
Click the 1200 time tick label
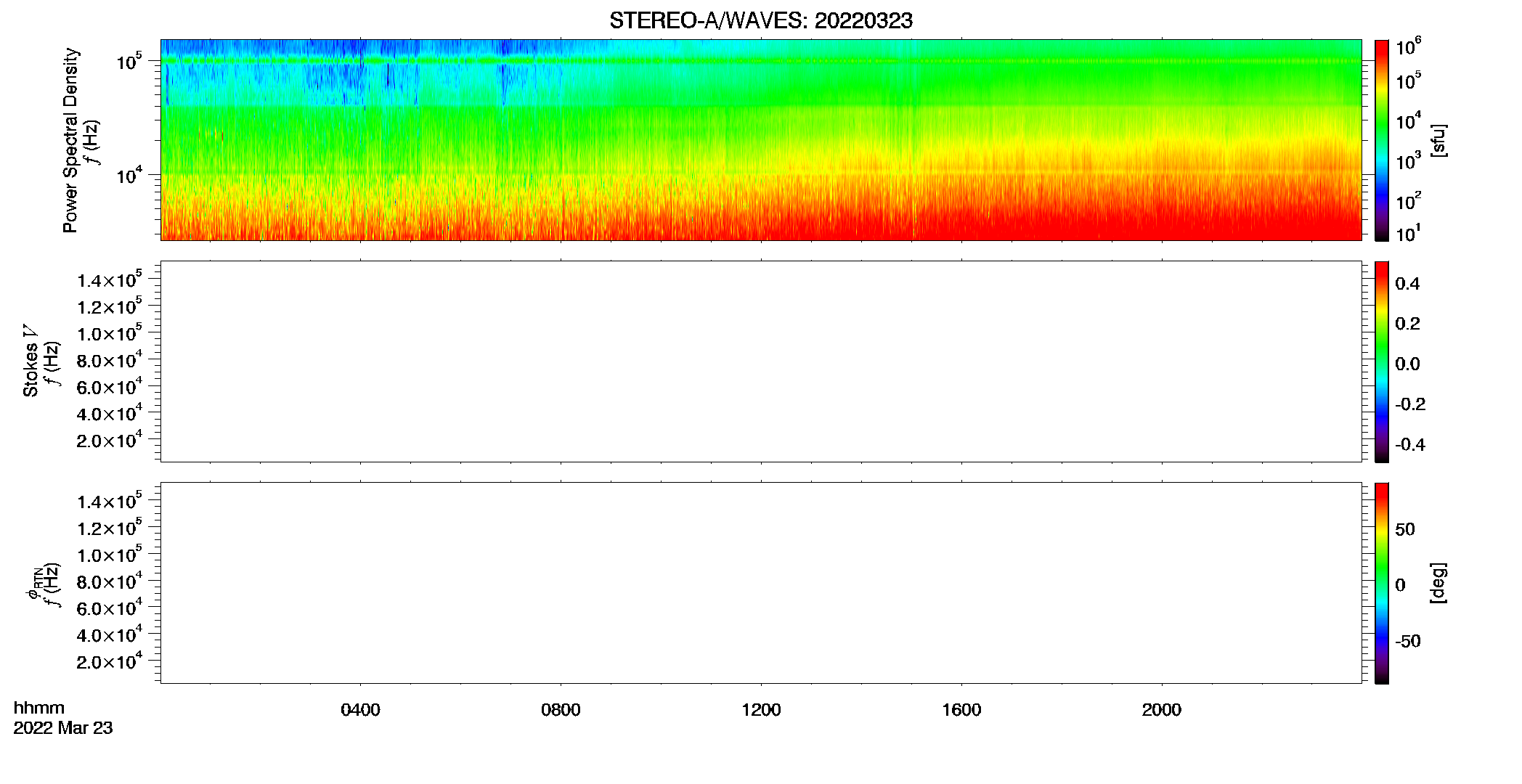coord(761,710)
